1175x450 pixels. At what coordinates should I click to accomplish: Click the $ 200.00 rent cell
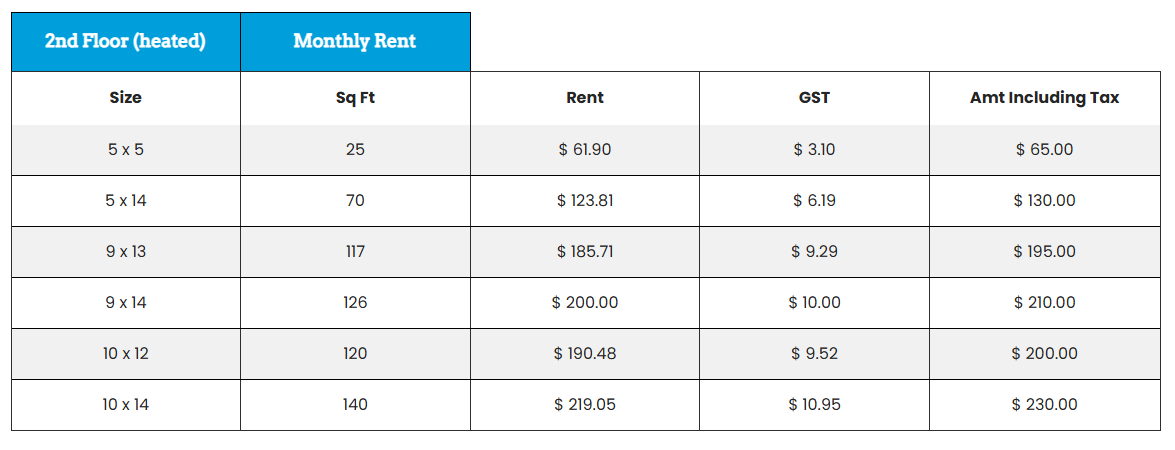point(585,303)
